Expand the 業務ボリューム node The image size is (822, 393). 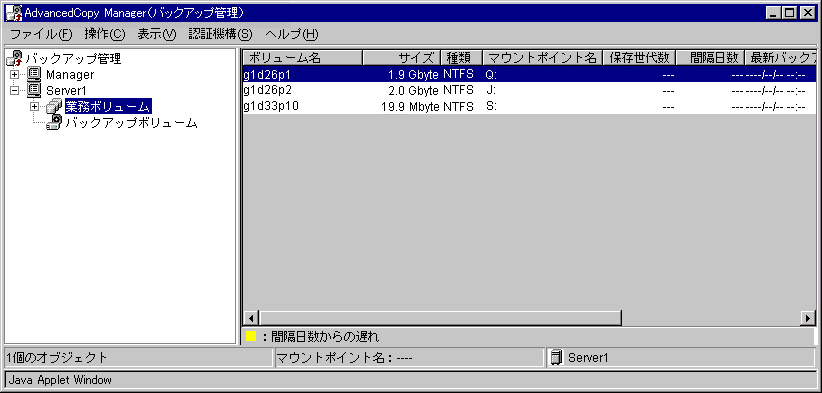35,107
